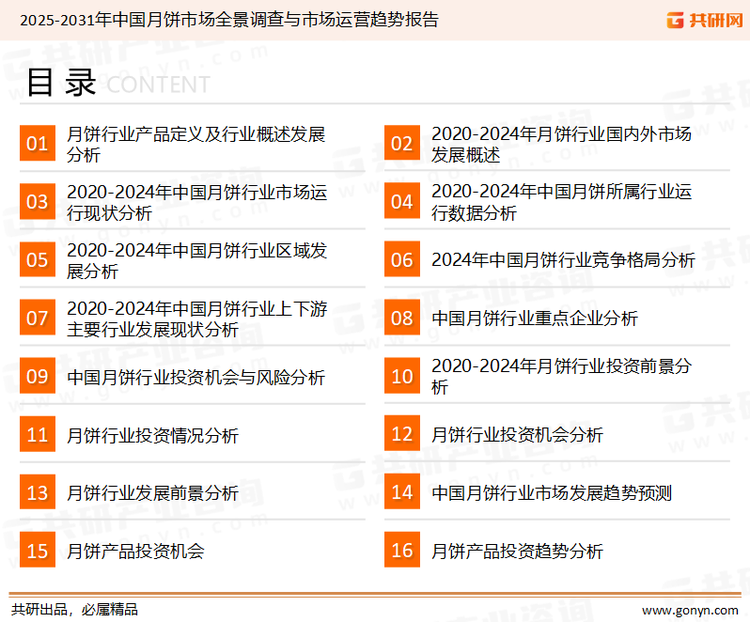Open chapter 月饼行业产品定义及行业概述发展分析
Image resolution: width=750 pixels, height=622 pixels.
(196, 144)
